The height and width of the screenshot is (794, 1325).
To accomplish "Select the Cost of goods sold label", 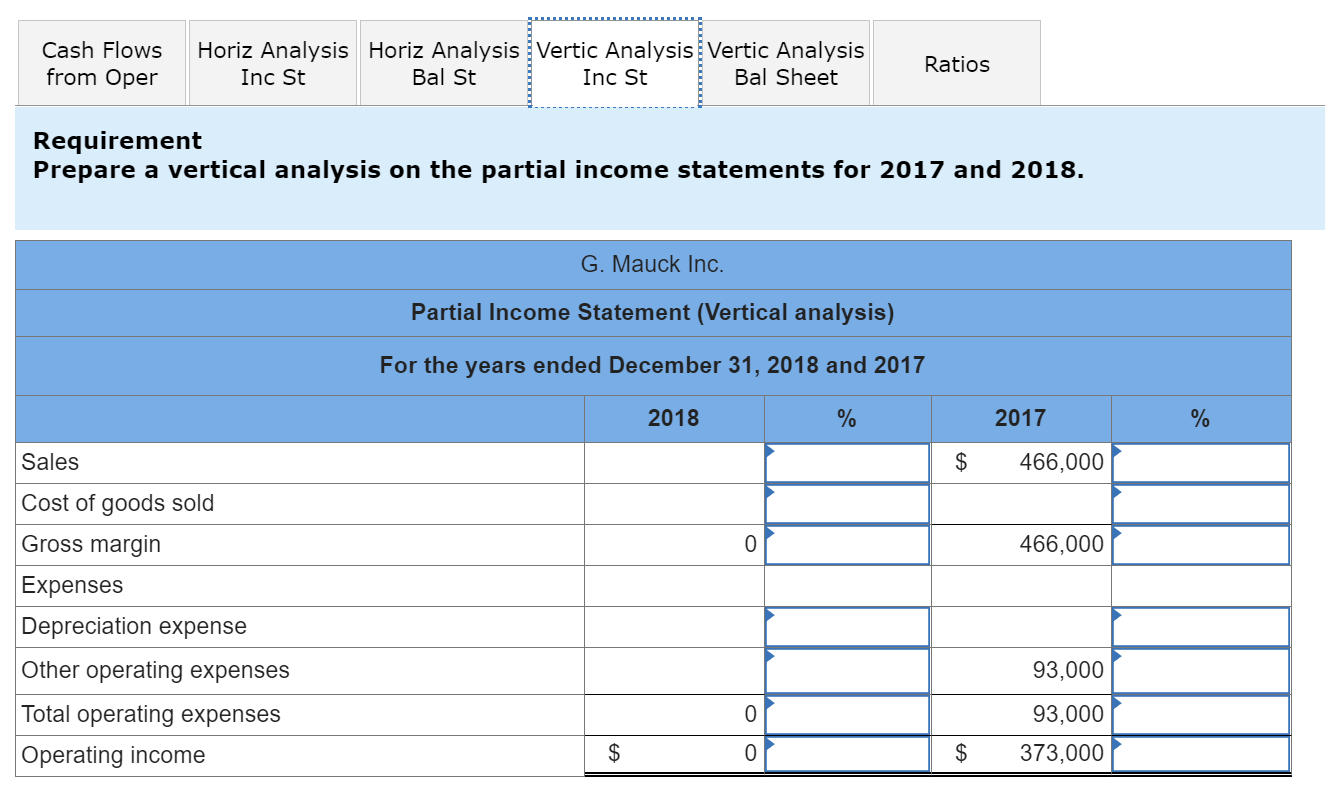I will click(118, 503).
